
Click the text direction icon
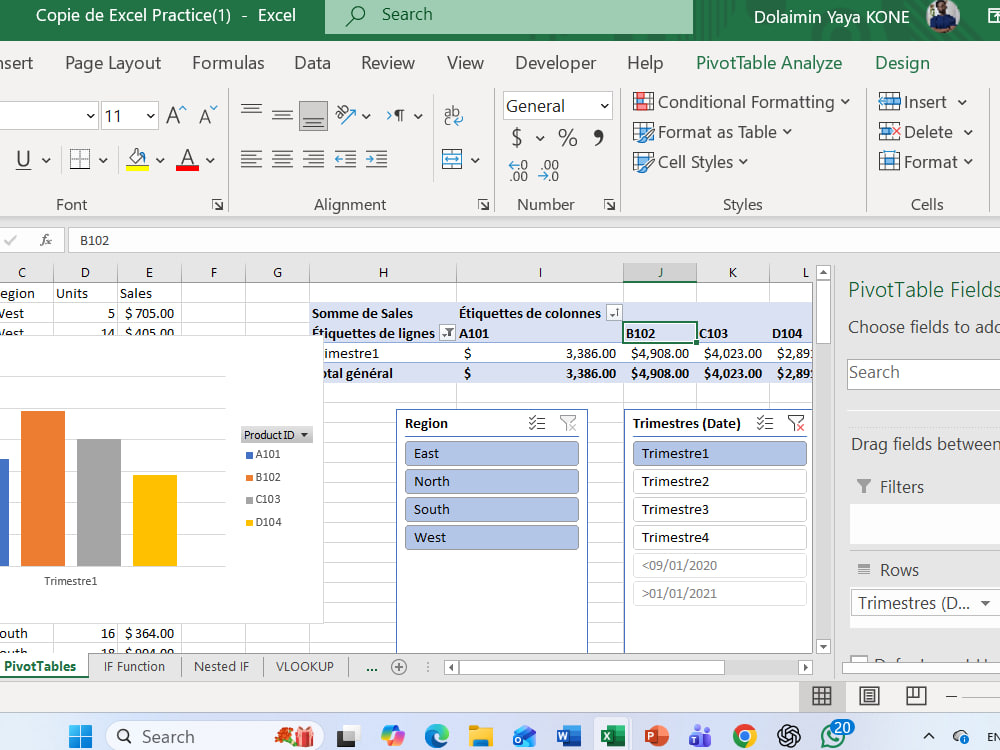tap(395, 115)
